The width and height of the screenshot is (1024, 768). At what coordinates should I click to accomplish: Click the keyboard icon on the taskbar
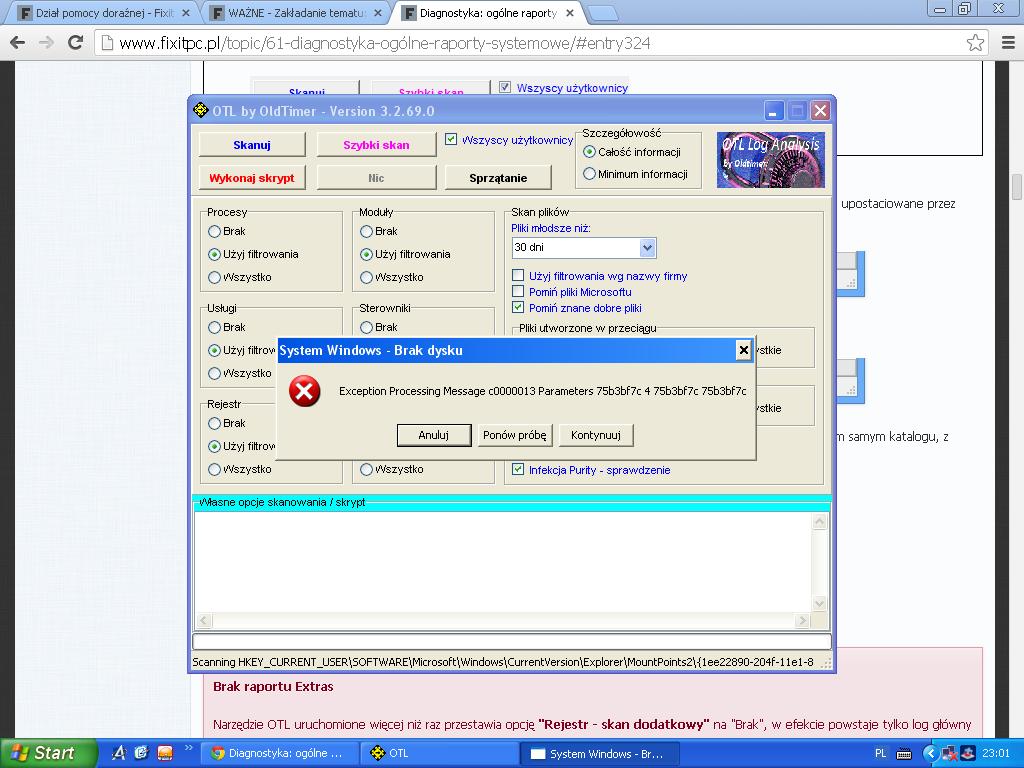904,754
